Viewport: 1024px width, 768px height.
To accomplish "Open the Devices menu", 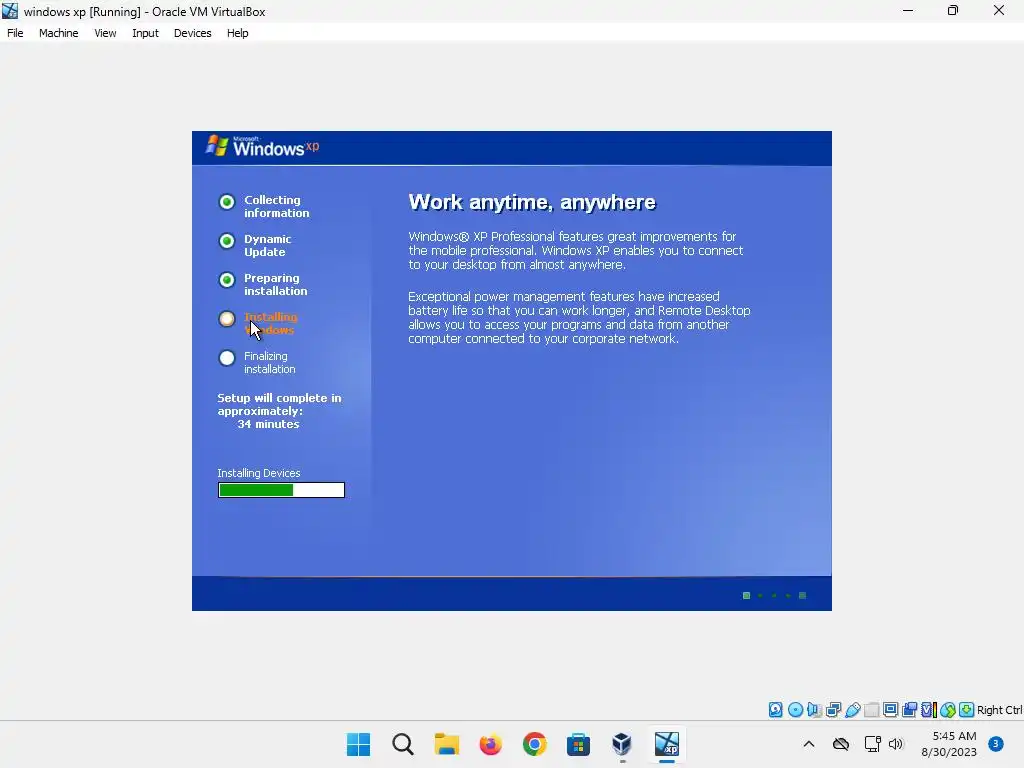I will coord(193,33).
